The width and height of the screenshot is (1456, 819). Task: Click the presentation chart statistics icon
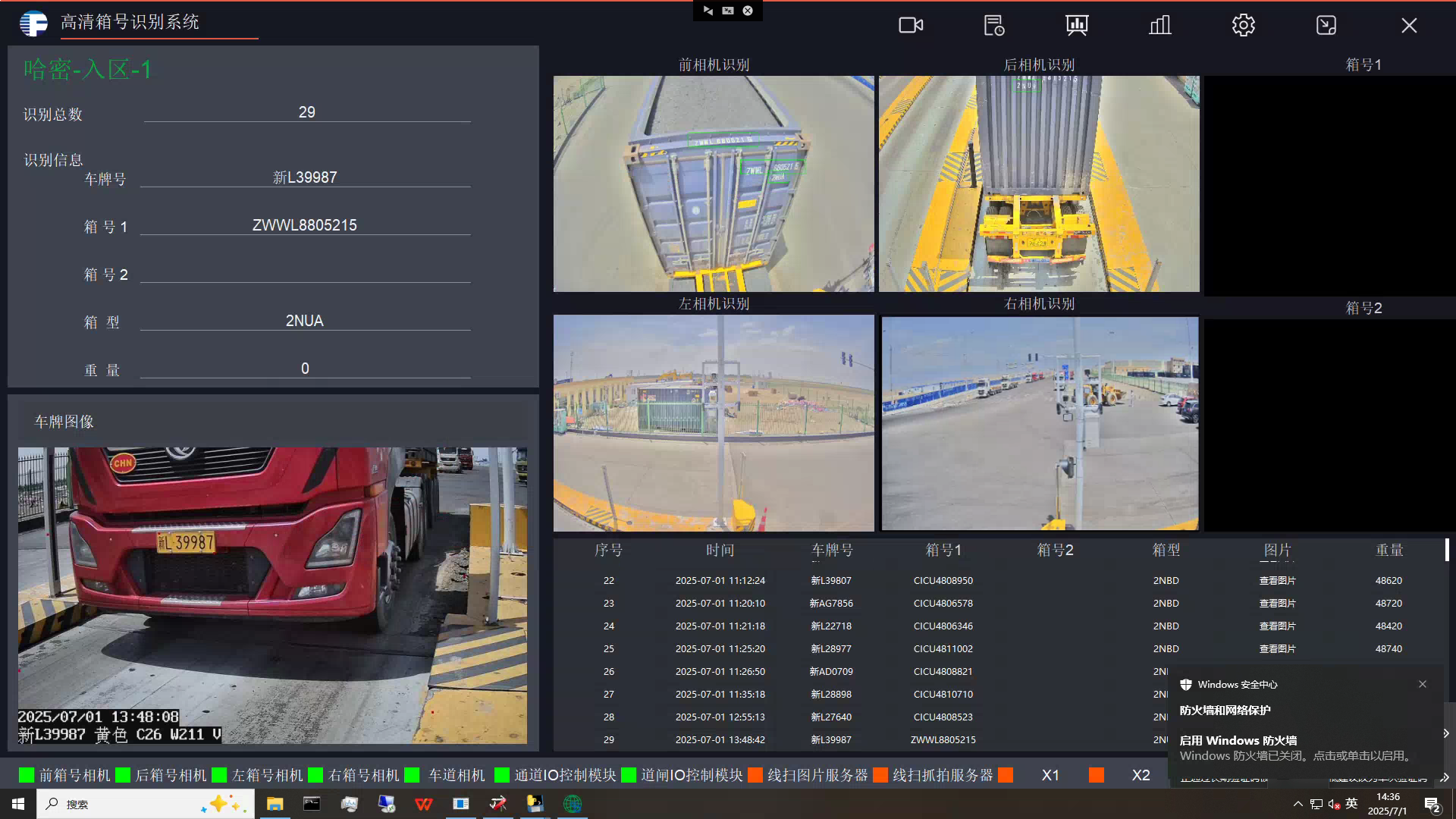pyautogui.click(x=1077, y=25)
